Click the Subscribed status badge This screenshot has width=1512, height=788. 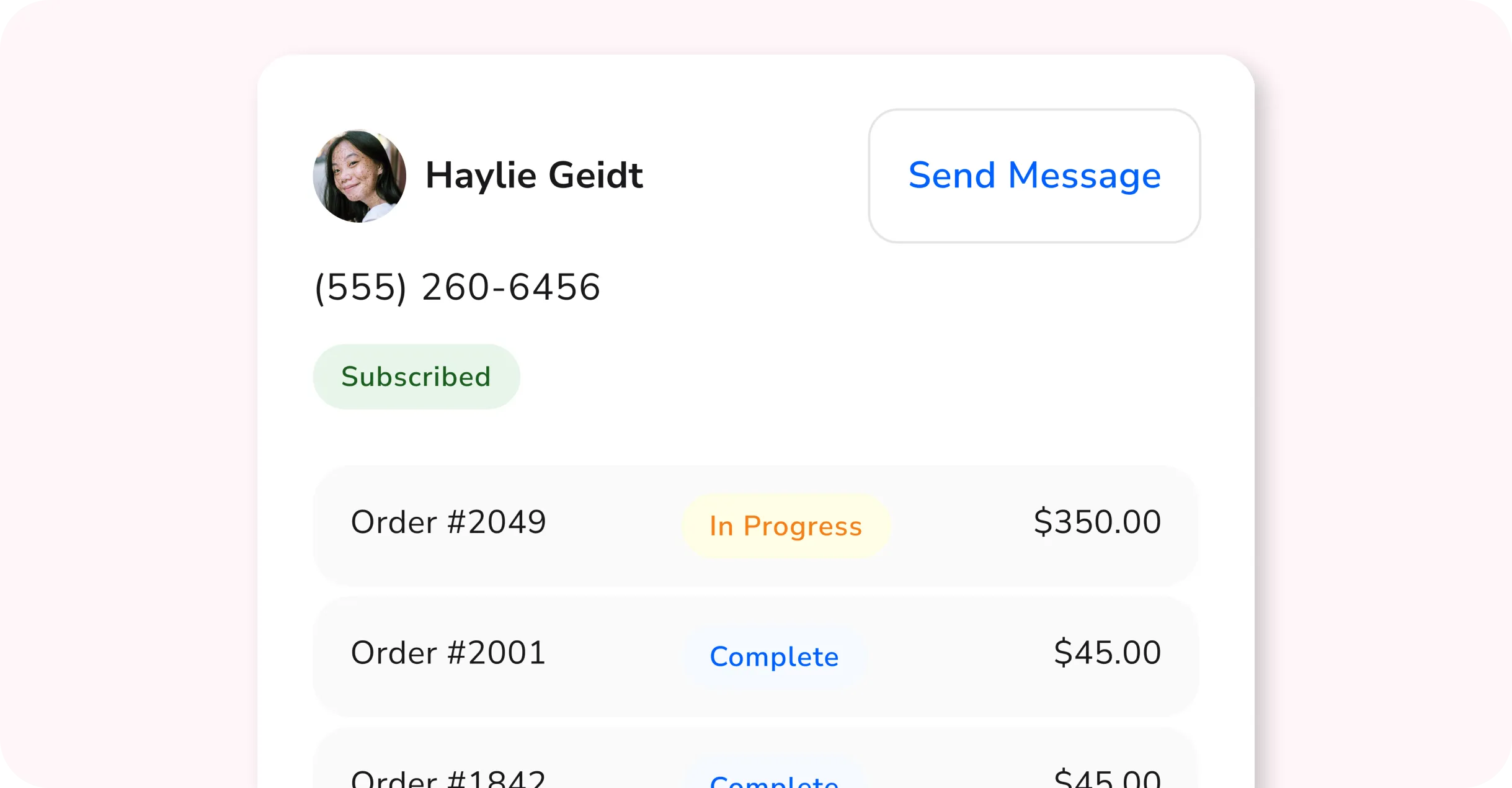[x=416, y=377]
